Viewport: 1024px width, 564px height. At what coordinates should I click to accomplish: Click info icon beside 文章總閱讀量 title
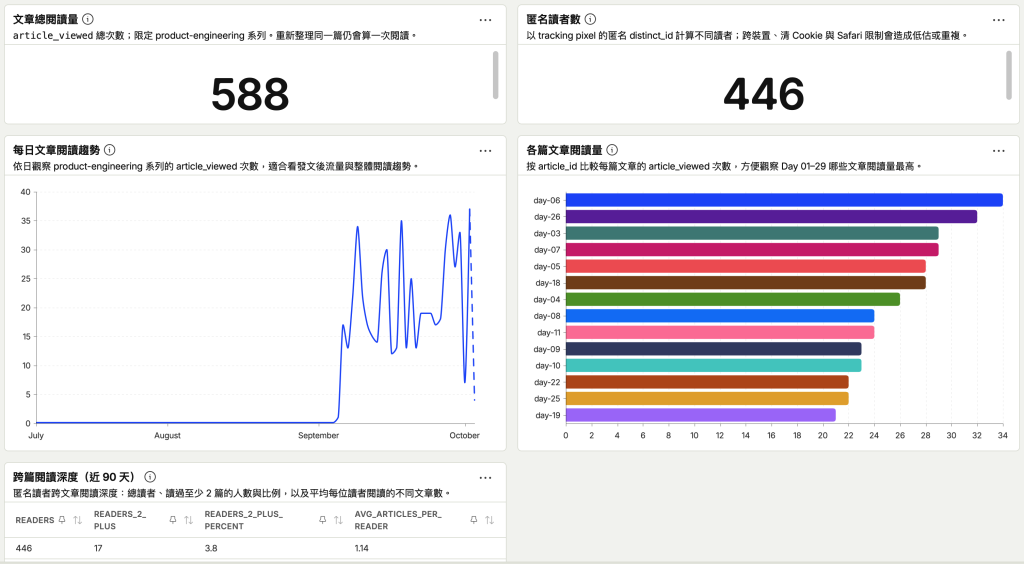click(88, 20)
